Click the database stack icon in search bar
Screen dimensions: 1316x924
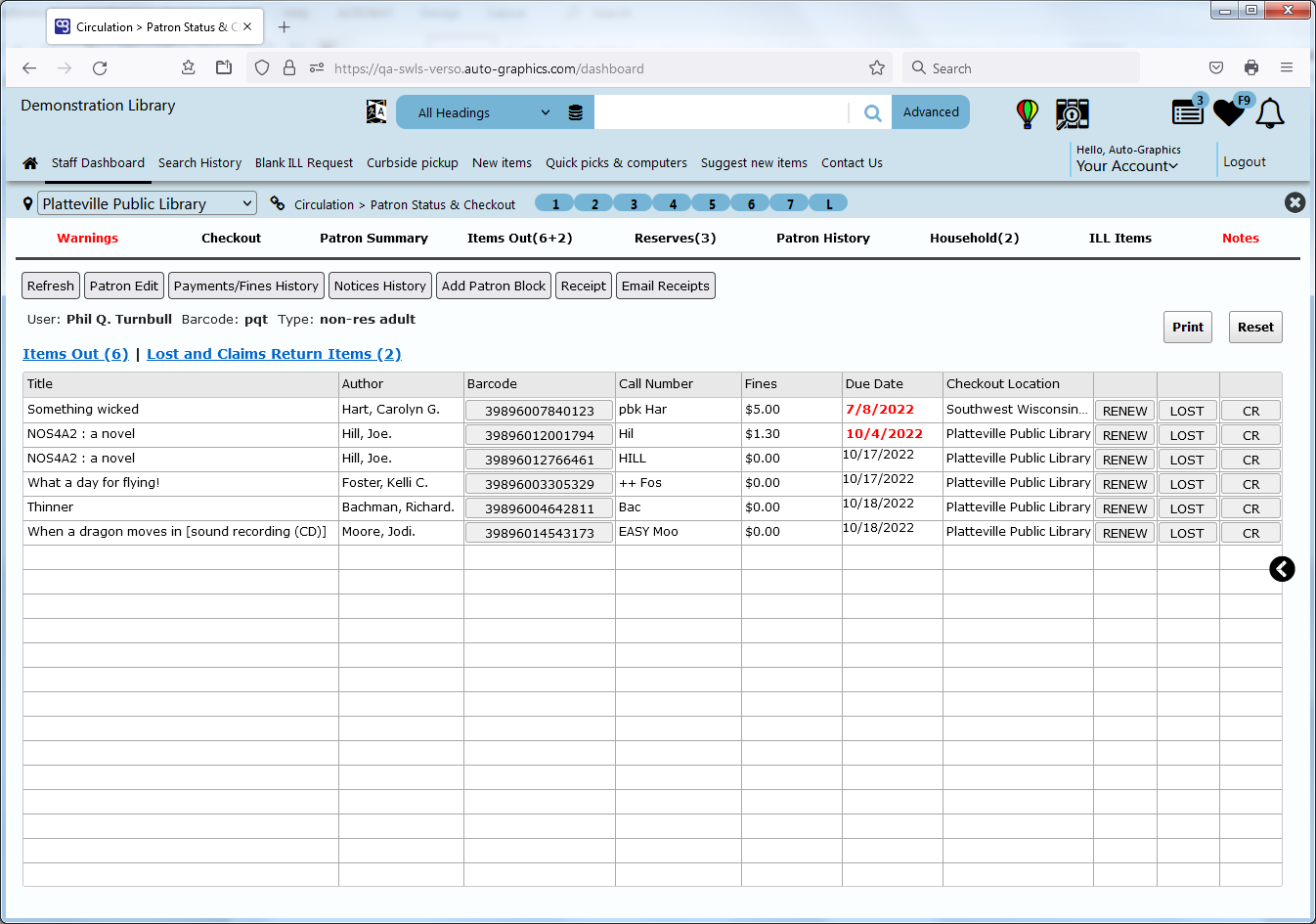[x=576, y=112]
